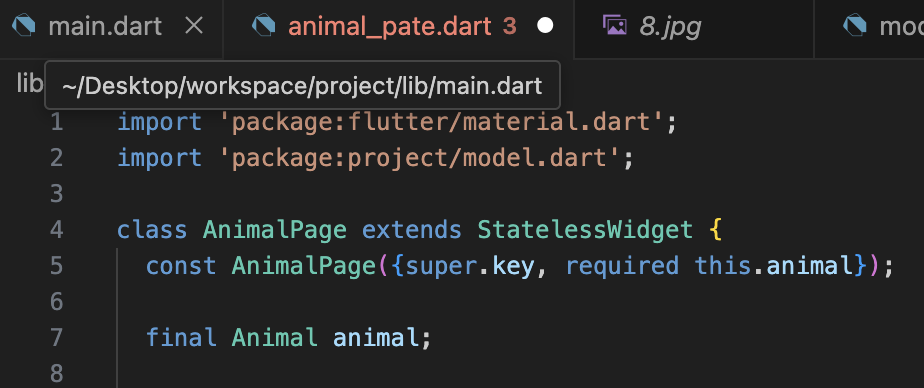
Task: Click line number 1 in gutter
Action: click(57, 123)
